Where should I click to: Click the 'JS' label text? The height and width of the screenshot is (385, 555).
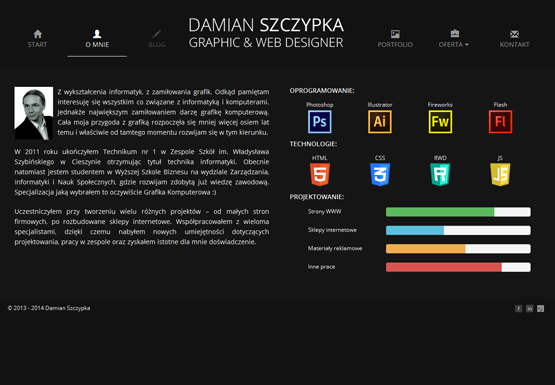[500, 158]
